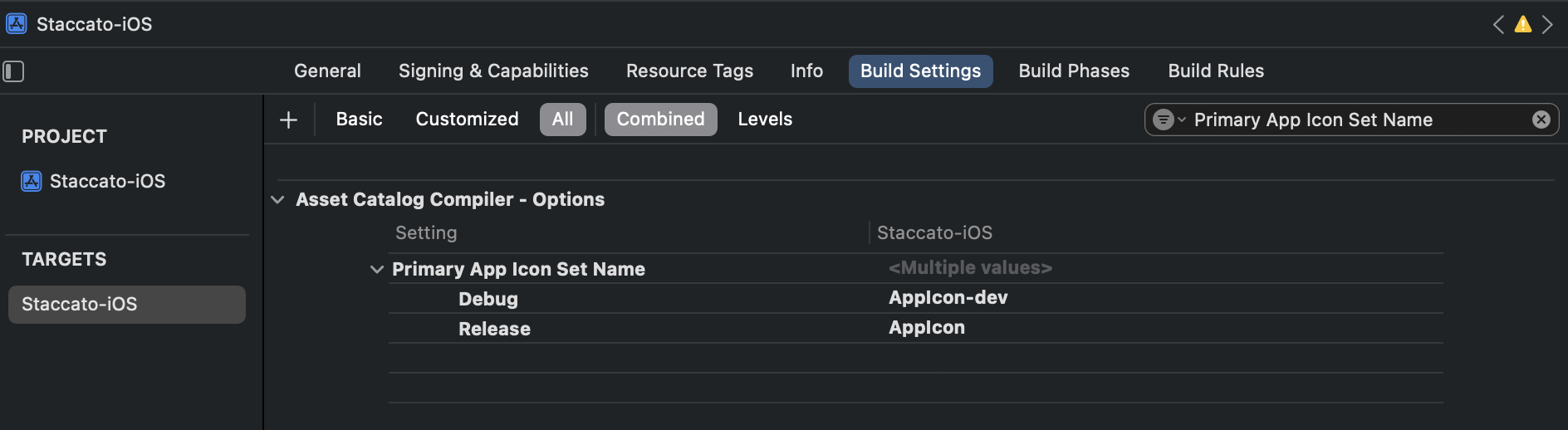
Task: Click the Debug AppIcon-dev value field
Action: (948, 298)
